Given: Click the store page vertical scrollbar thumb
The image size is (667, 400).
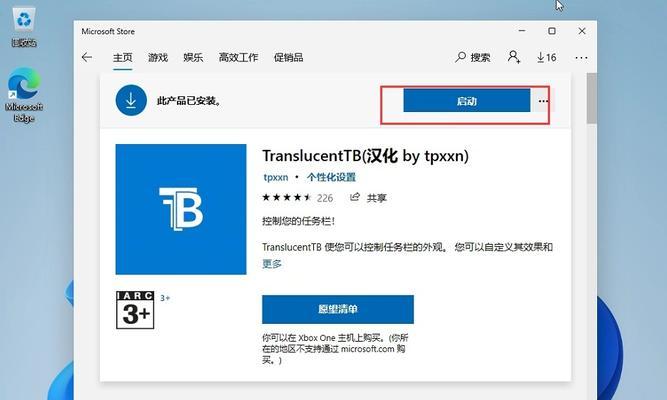Looking at the screenshot, I should coord(591,99).
